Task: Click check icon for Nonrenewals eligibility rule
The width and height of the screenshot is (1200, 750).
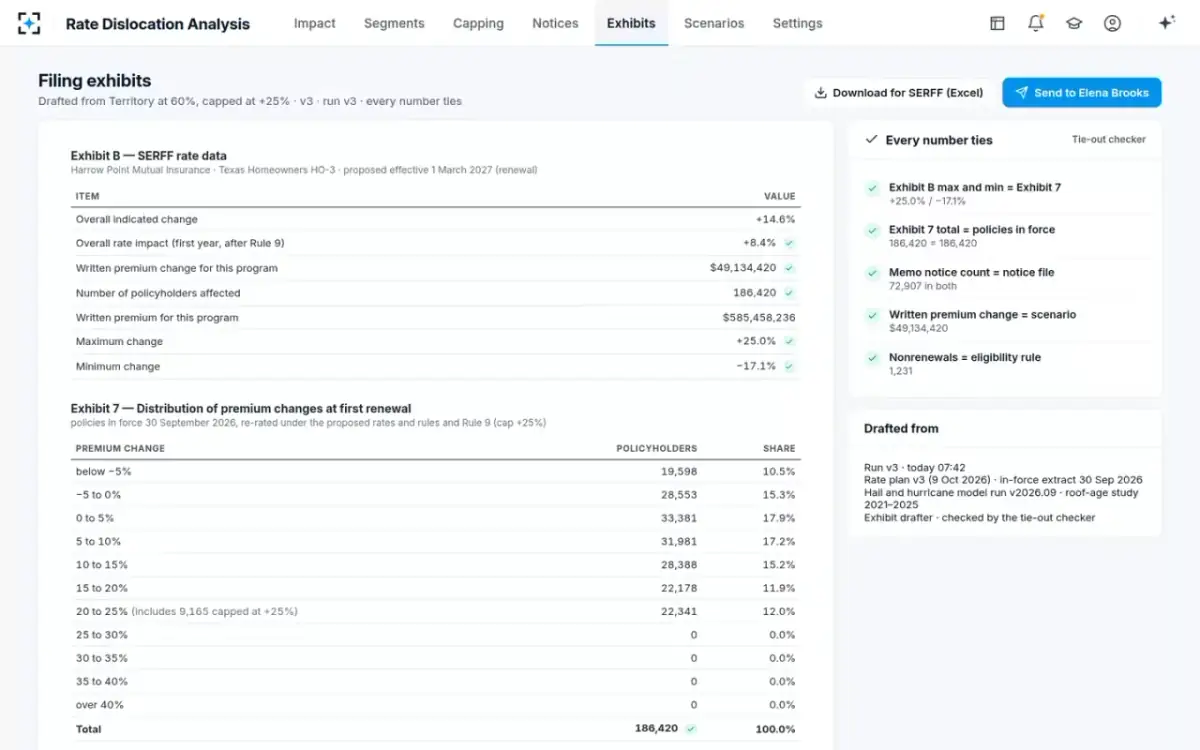Action: 872,358
